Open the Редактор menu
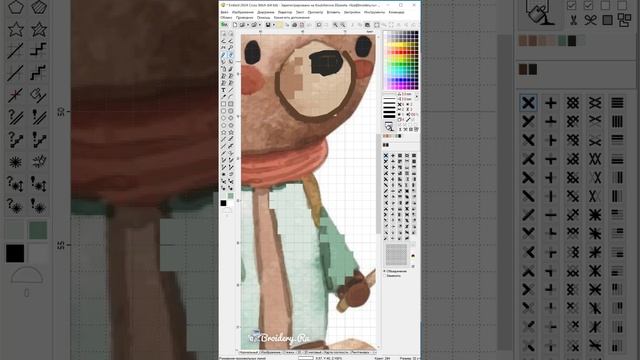Screen dimensions: 640x360 [285, 12]
